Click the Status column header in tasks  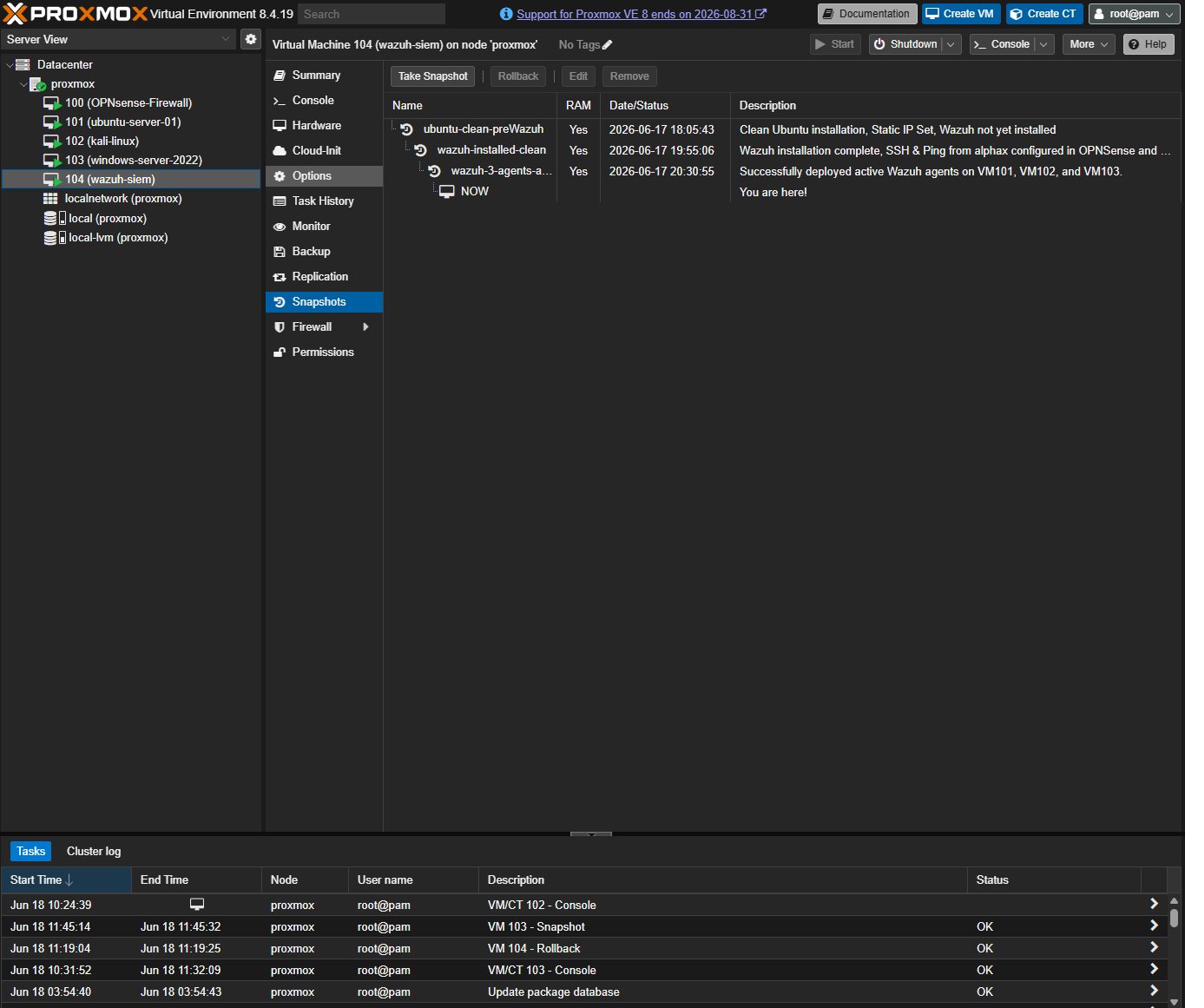[x=1053, y=880]
